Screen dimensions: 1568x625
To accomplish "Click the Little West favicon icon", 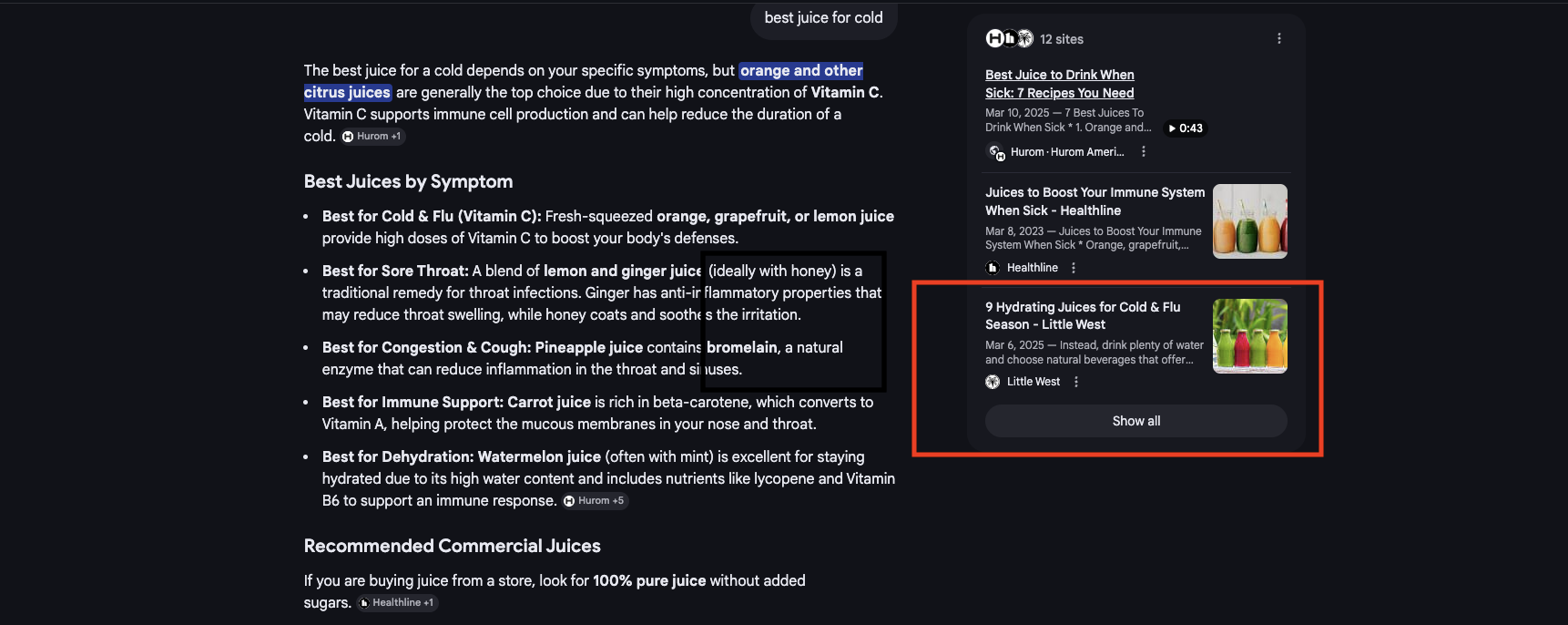I will (x=993, y=382).
